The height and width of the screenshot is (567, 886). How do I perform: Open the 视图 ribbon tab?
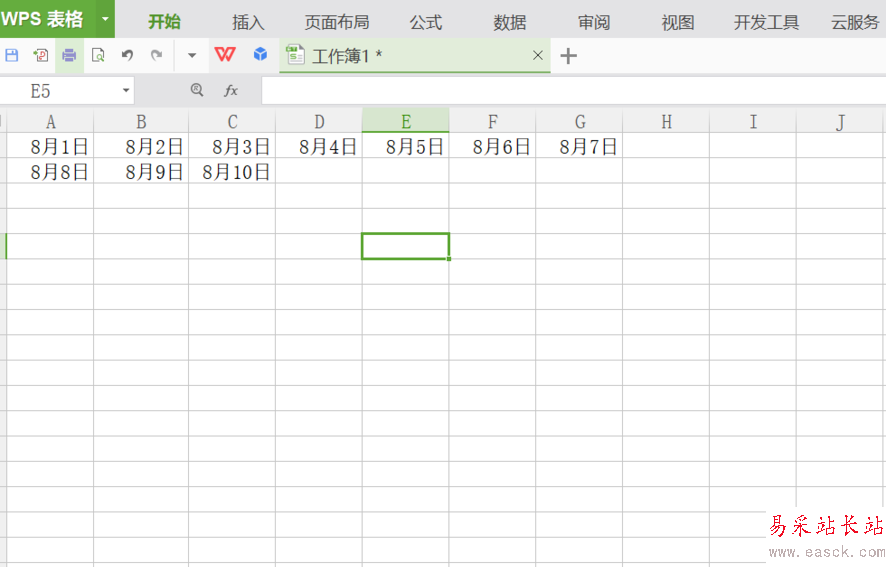click(x=677, y=22)
